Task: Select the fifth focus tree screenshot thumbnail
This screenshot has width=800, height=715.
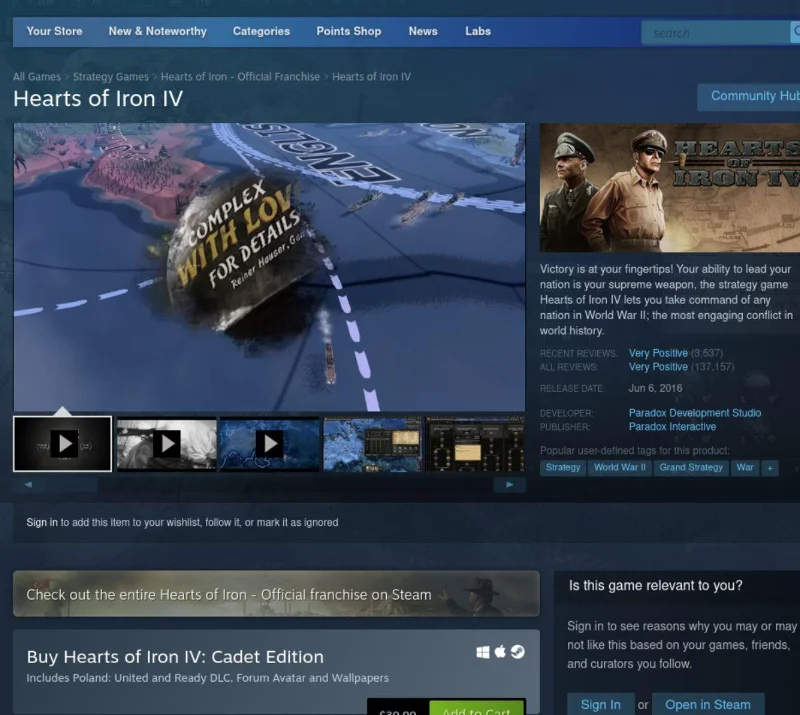Action: pos(476,443)
